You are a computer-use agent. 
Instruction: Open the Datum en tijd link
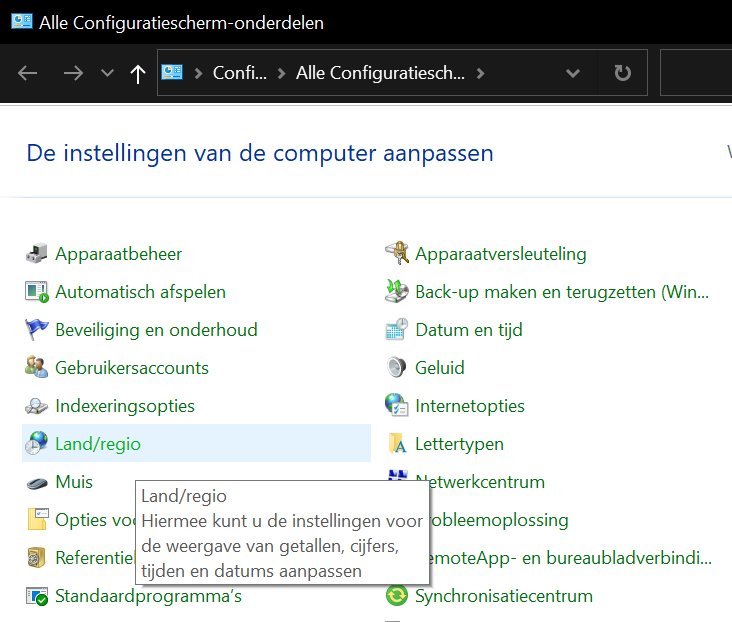coord(469,330)
